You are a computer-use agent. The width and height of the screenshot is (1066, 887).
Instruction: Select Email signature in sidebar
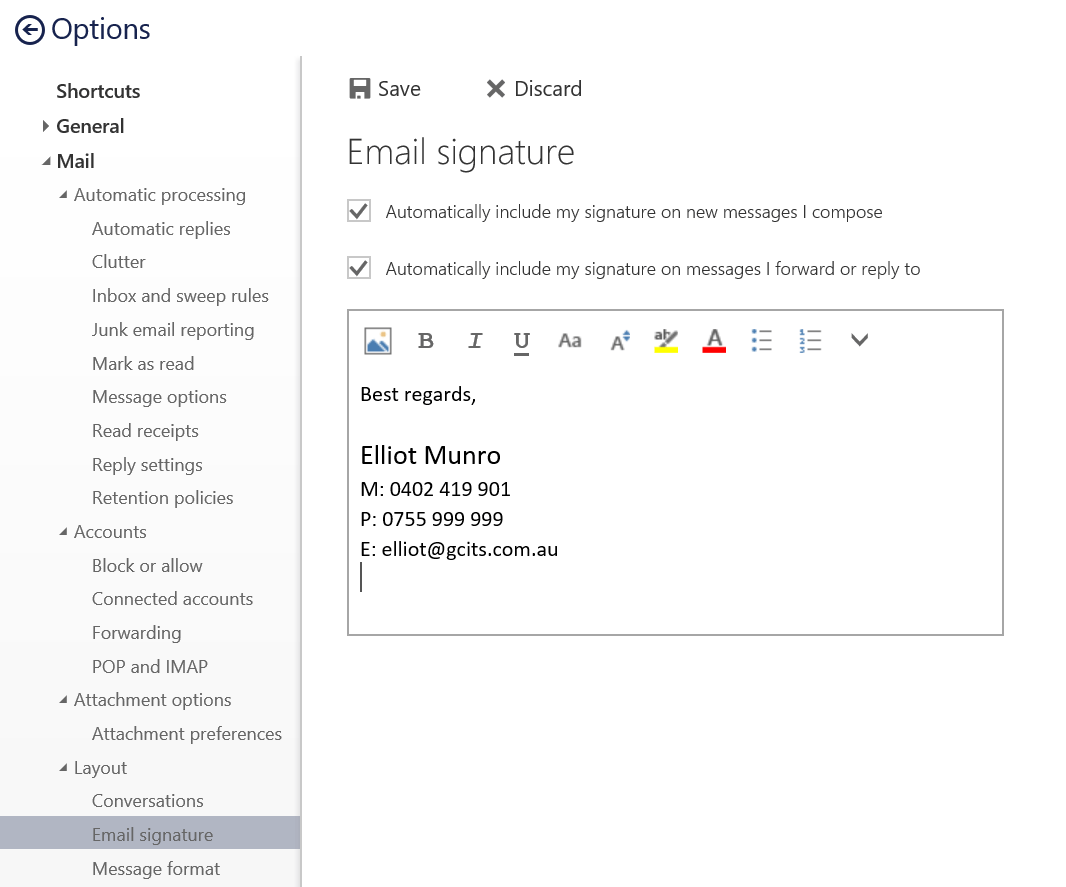coord(150,833)
